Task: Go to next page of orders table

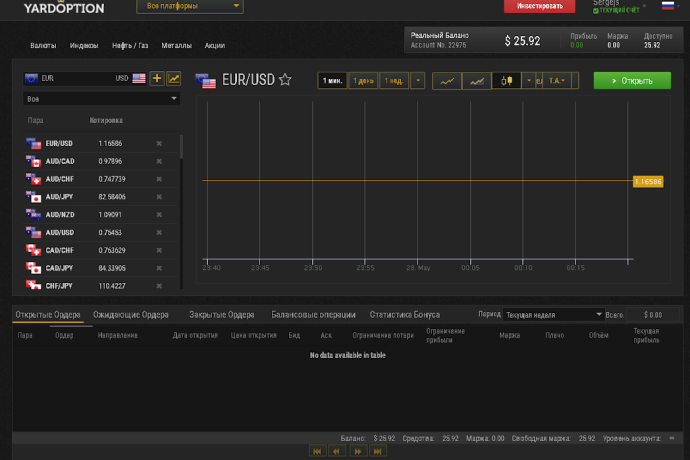Action: tap(358, 451)
